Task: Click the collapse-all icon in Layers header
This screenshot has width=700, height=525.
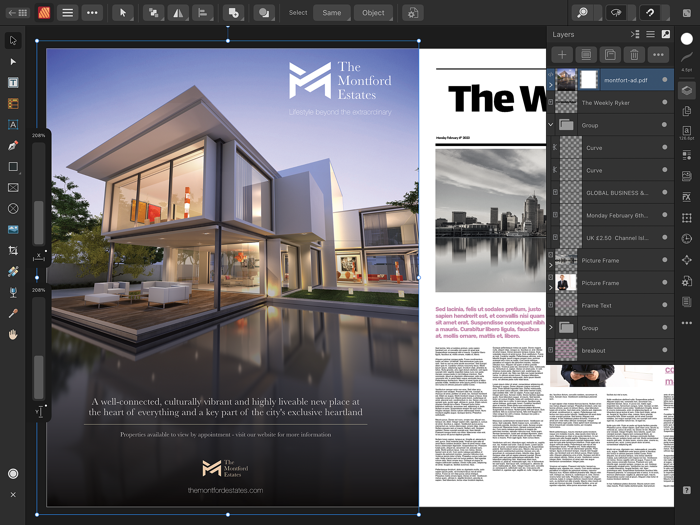Action: point(635,34)
